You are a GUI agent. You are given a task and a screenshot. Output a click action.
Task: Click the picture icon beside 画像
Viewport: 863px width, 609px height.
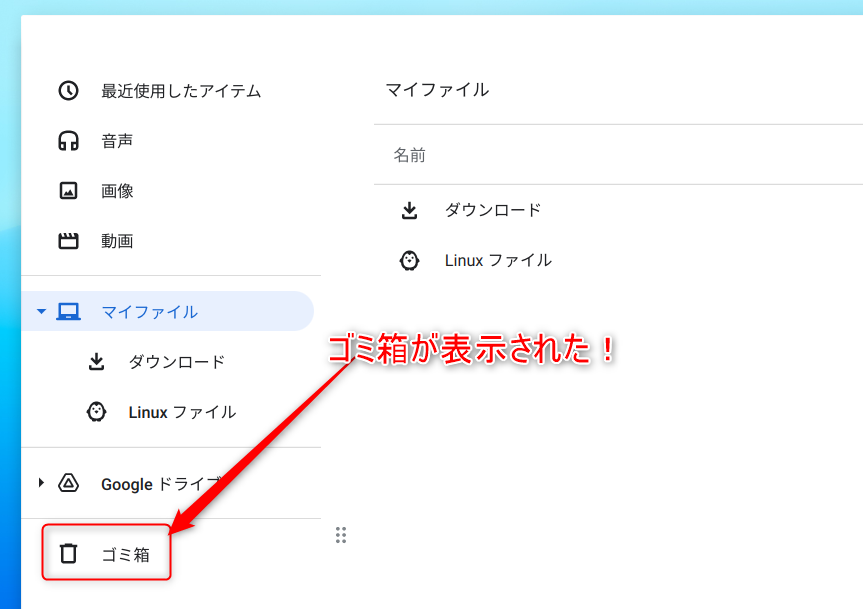coord(68,191)
